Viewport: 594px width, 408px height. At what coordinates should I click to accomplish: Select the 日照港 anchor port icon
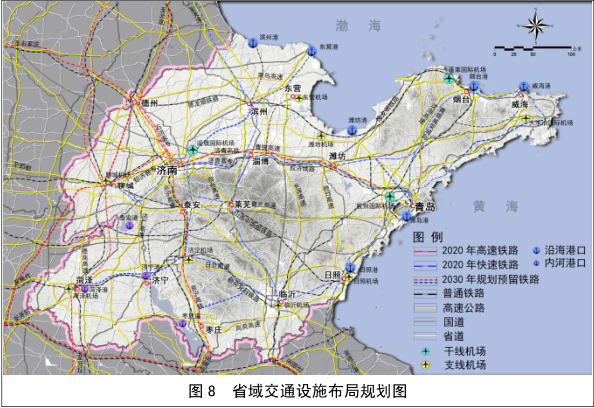[x=350, y=268]
